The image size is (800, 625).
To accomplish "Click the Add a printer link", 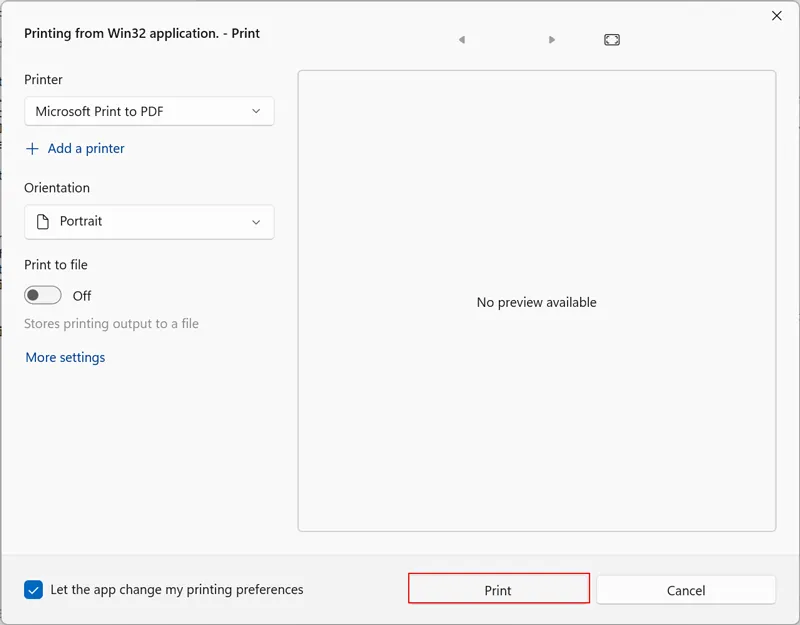I will click(x=86, y=149).
